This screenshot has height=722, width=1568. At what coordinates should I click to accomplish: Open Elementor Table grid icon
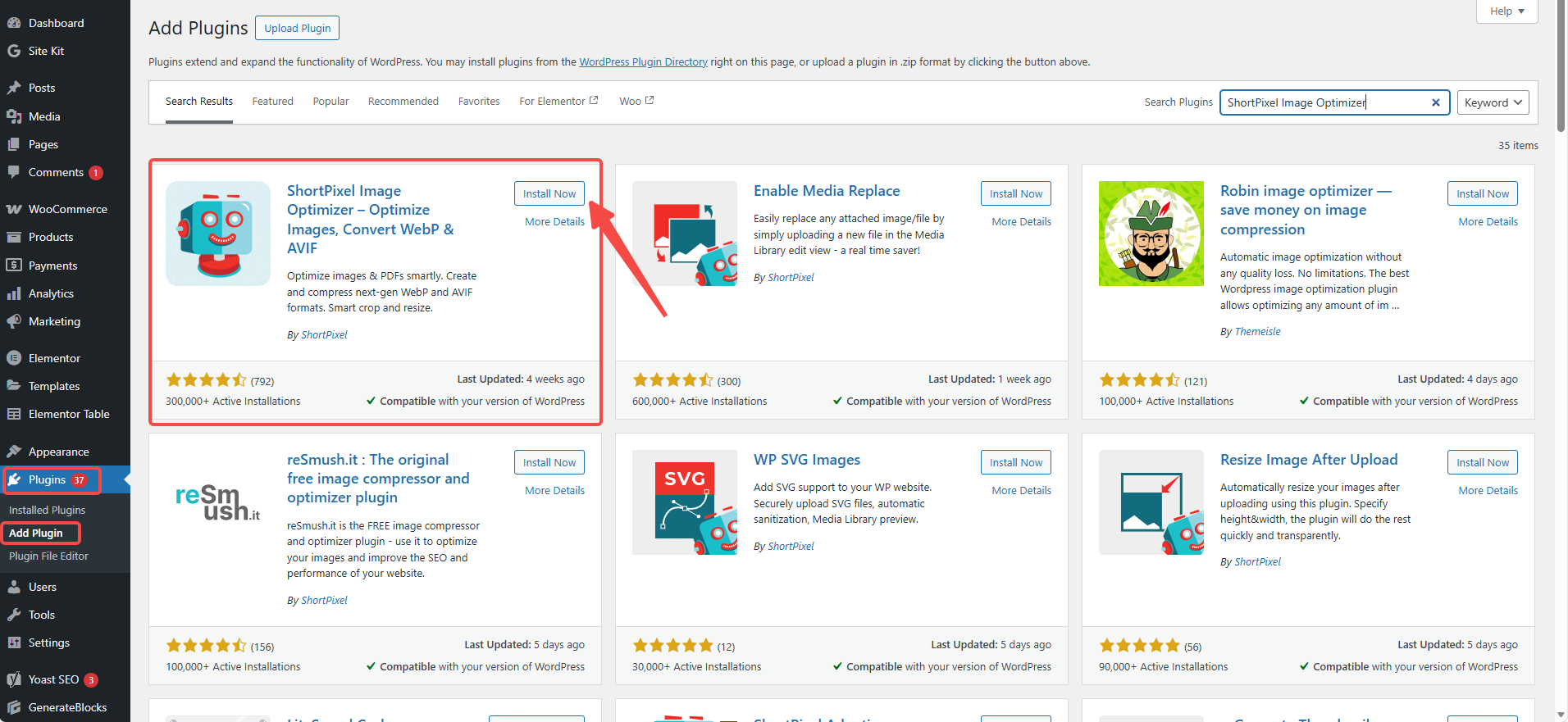14,414
